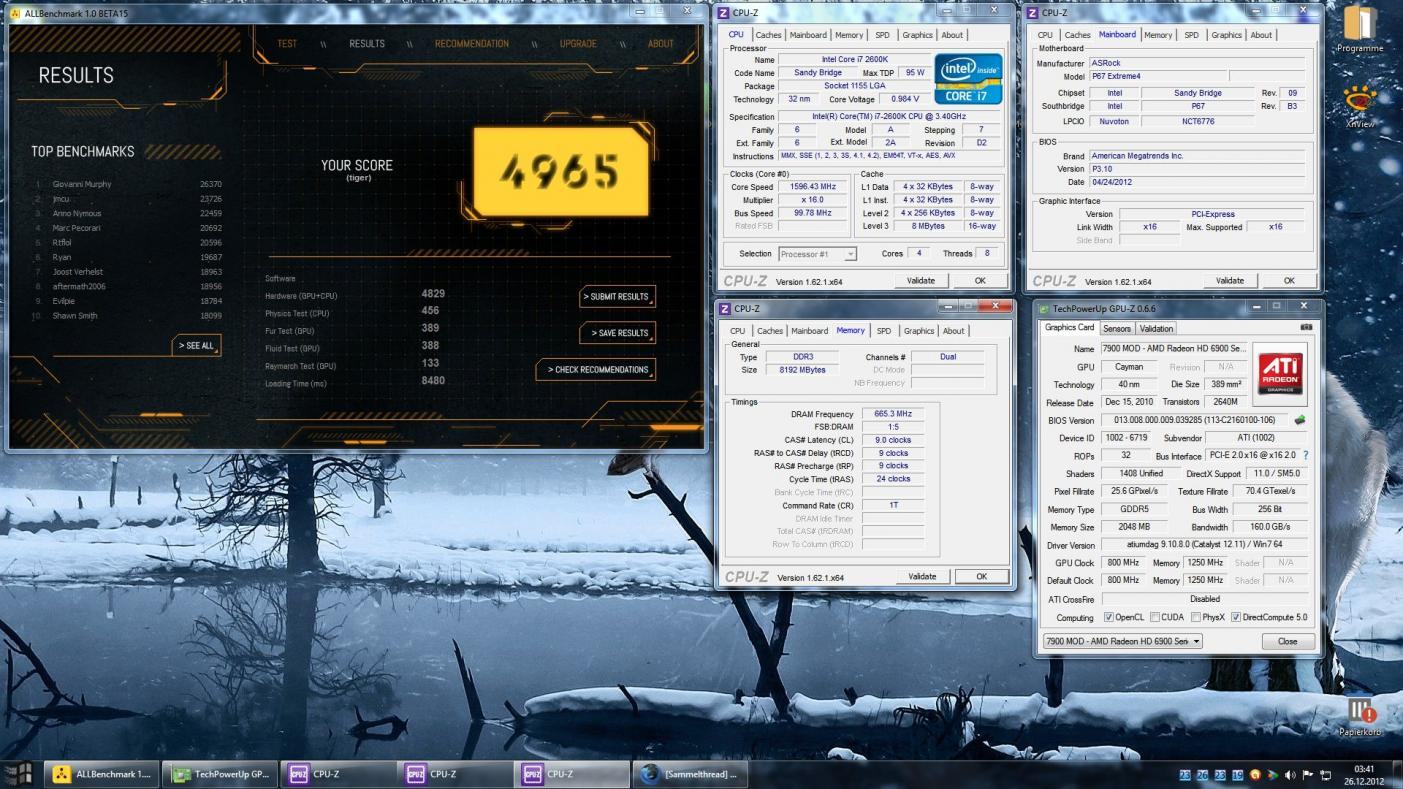Click the BIOS save chip icon in GPU-Z
The height and width of the screenshot is (789, 1403).
click(x=1300, y=421)
